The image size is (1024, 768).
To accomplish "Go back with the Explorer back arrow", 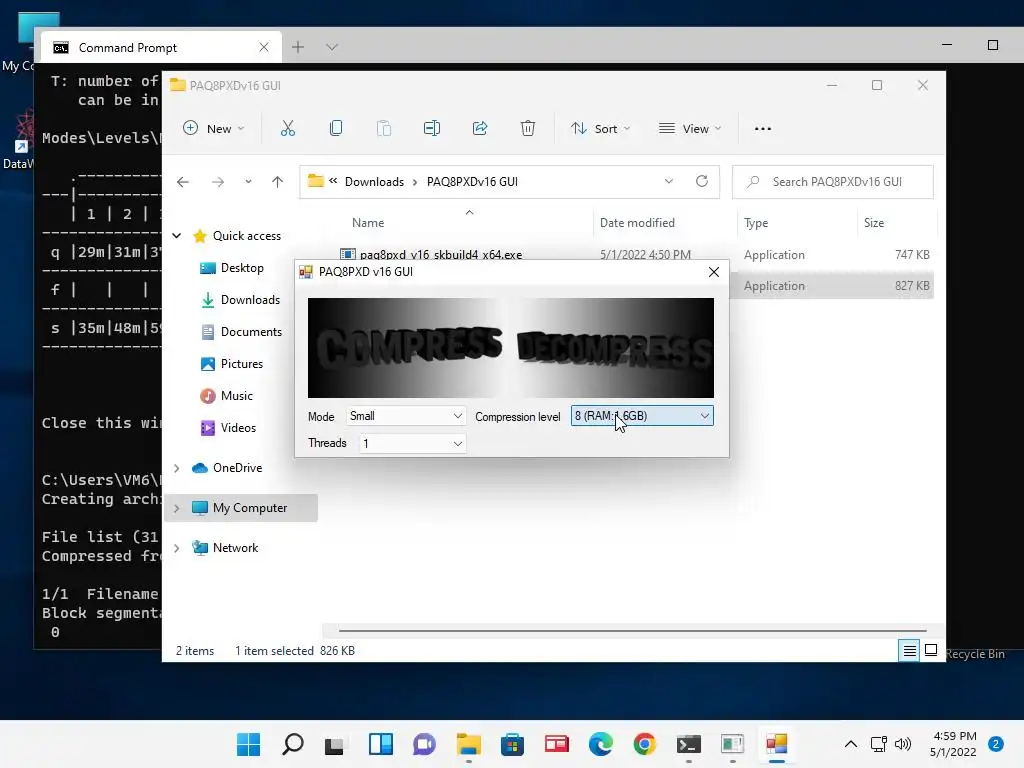I will pos(183,182).
